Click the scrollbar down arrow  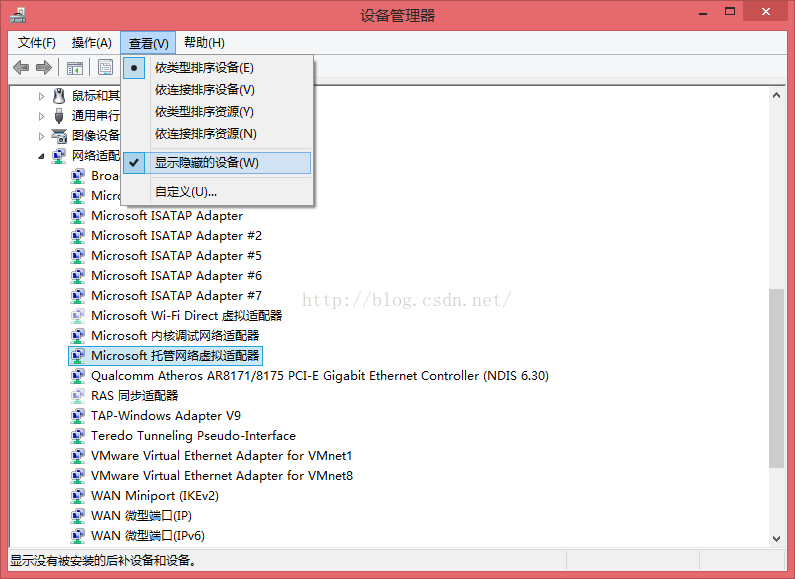pos(776,538)
